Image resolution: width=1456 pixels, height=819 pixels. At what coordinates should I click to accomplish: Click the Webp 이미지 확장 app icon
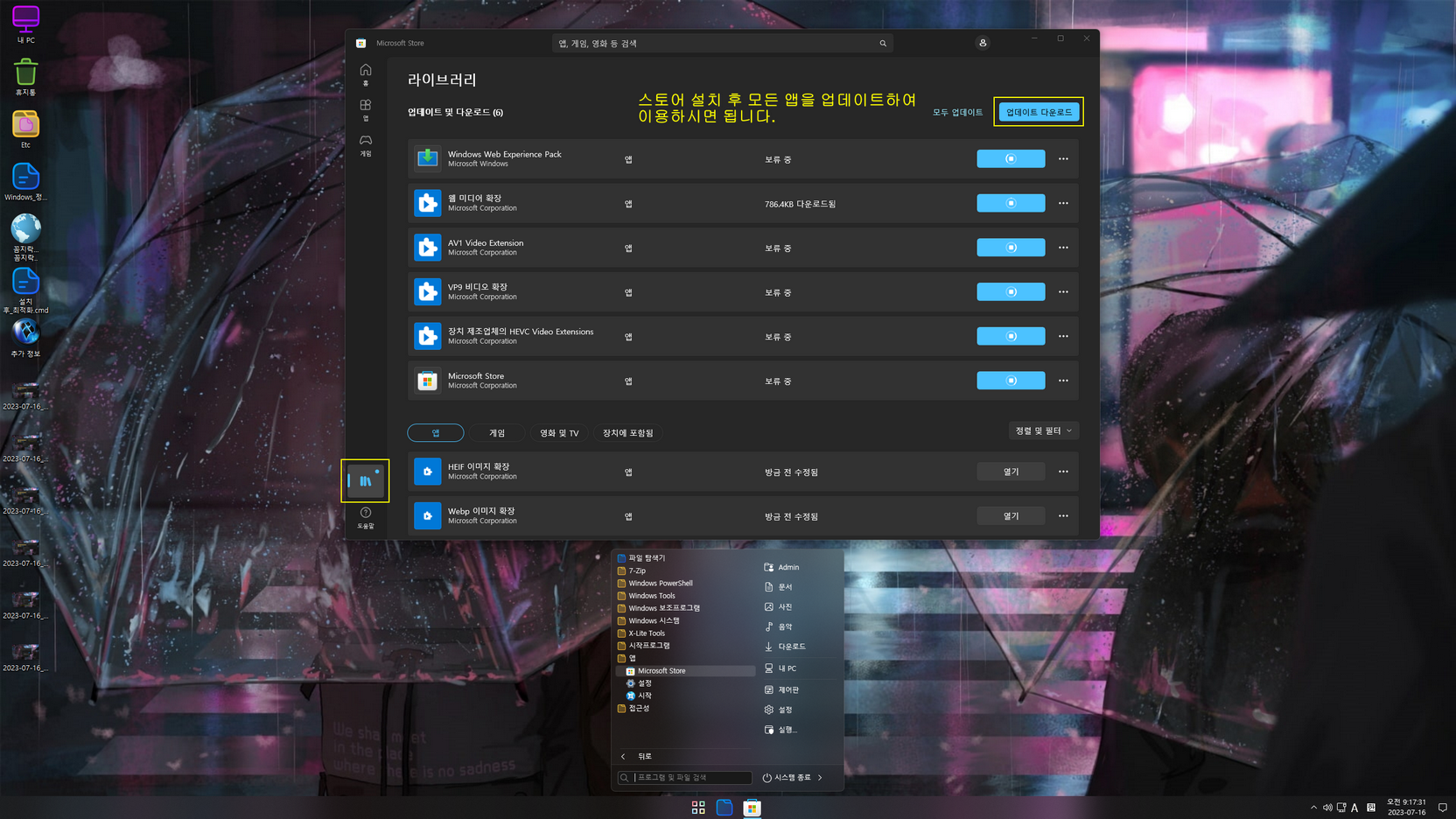click(427, 516)
